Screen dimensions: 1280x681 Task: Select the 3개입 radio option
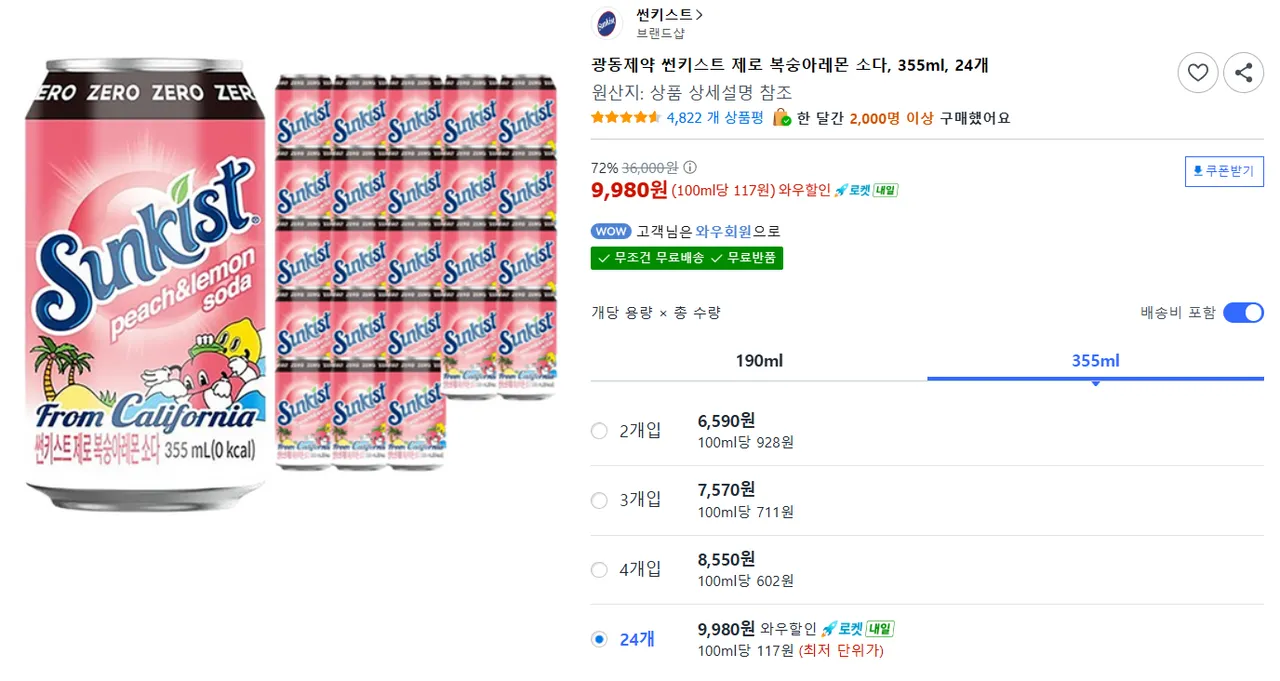[599, 500]
